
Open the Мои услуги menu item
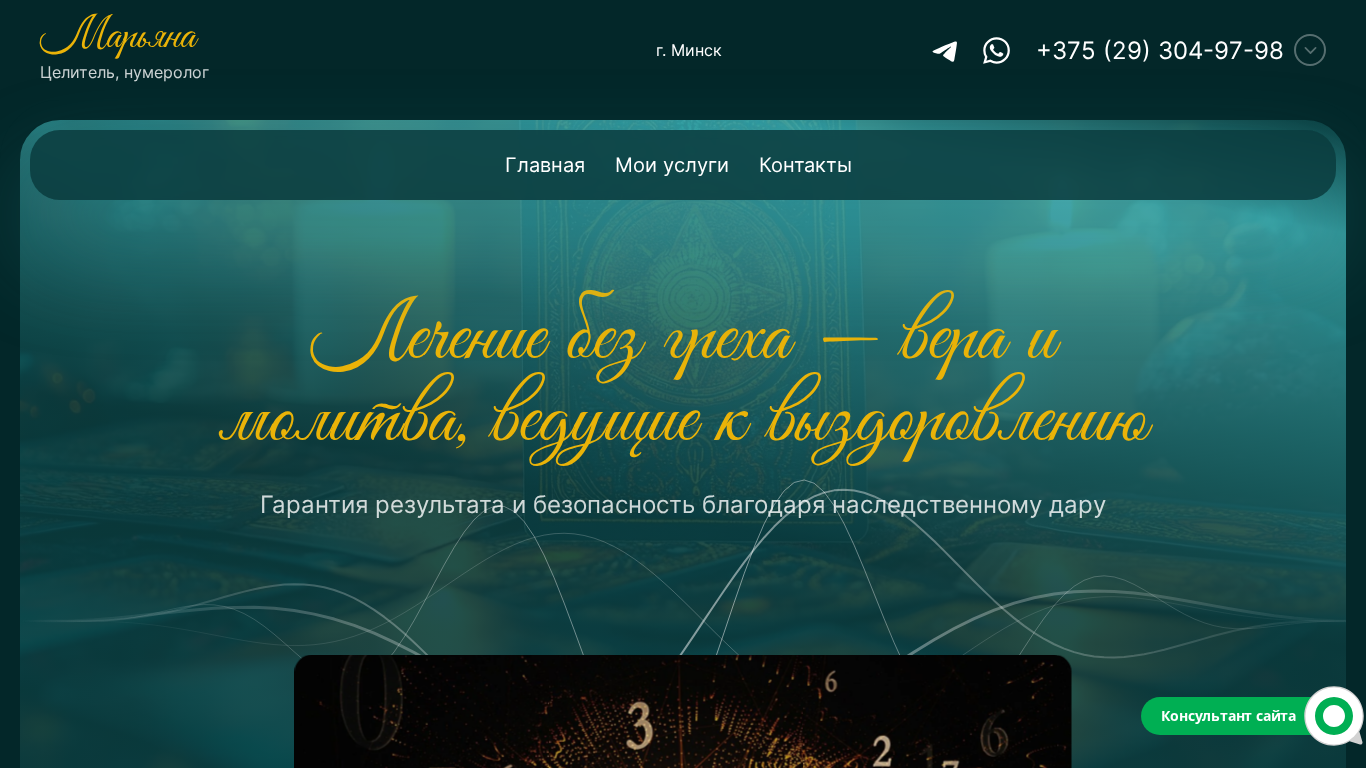point(672,165)
